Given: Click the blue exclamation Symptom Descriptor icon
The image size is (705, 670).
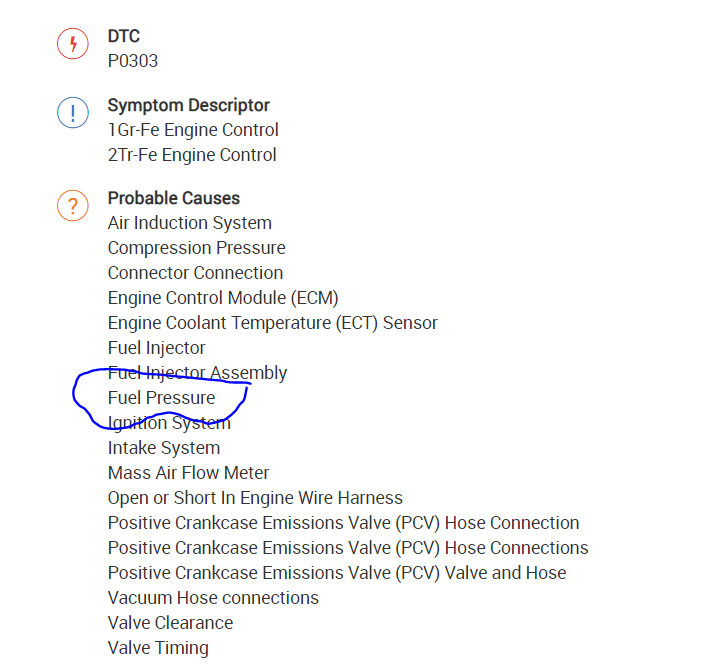Looking at the screenshot, I should click(73, 112).
